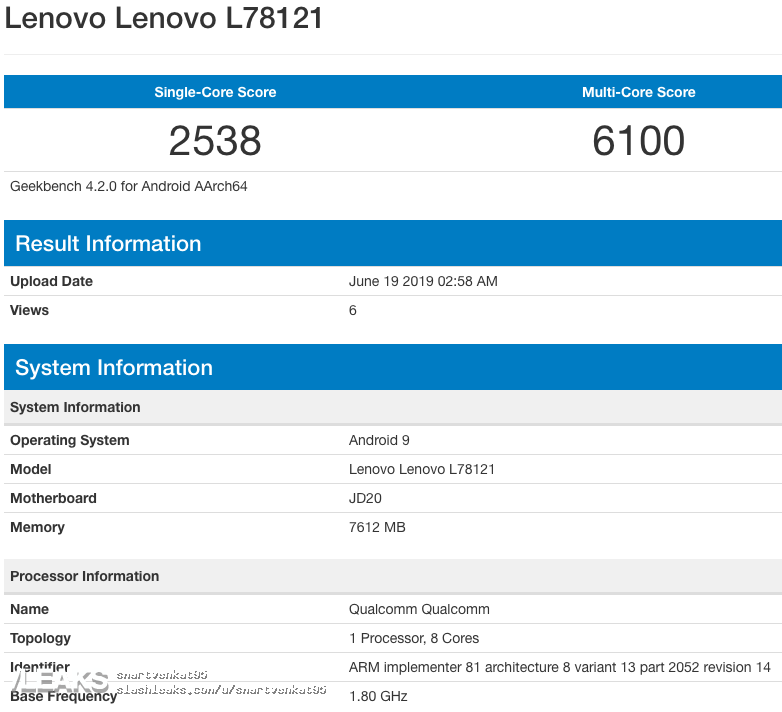Click 'Geekbench 4.2.0 for Android AArch64' text
782x712 pixels.
(x=129, y=186)
